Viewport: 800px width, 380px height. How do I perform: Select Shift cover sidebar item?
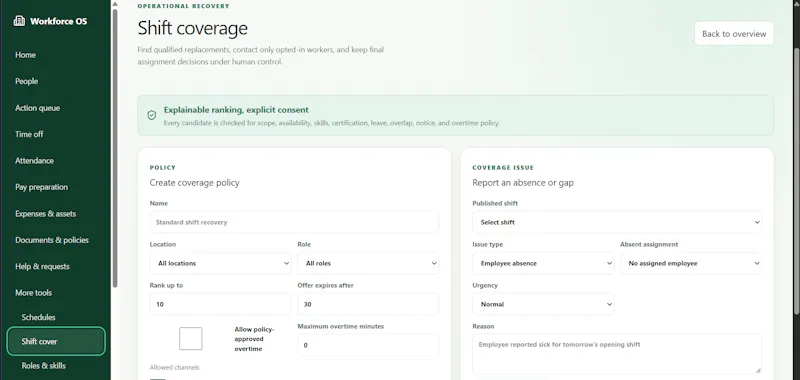56,341
